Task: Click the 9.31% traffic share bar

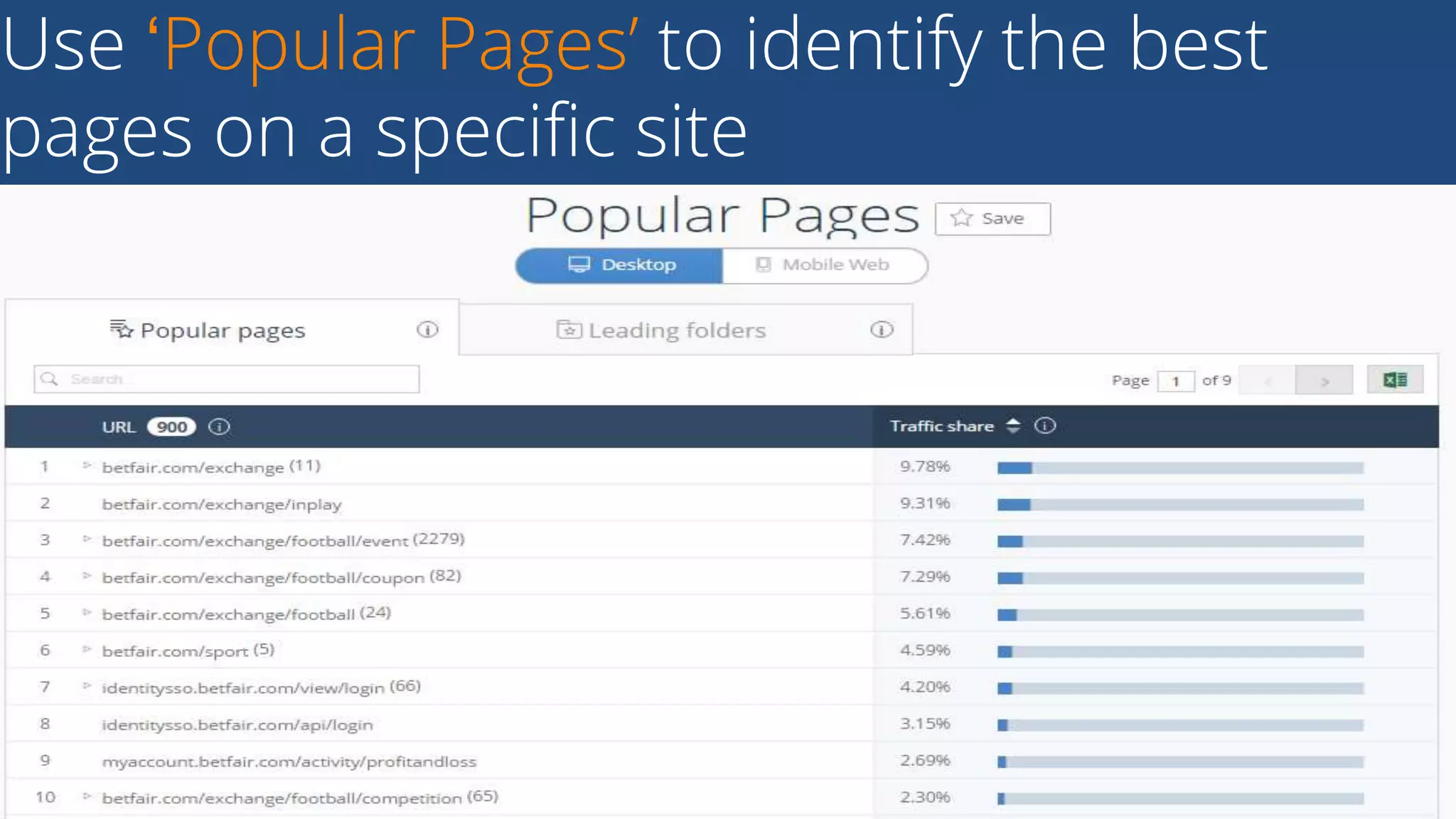Action: click(1180, 505)
